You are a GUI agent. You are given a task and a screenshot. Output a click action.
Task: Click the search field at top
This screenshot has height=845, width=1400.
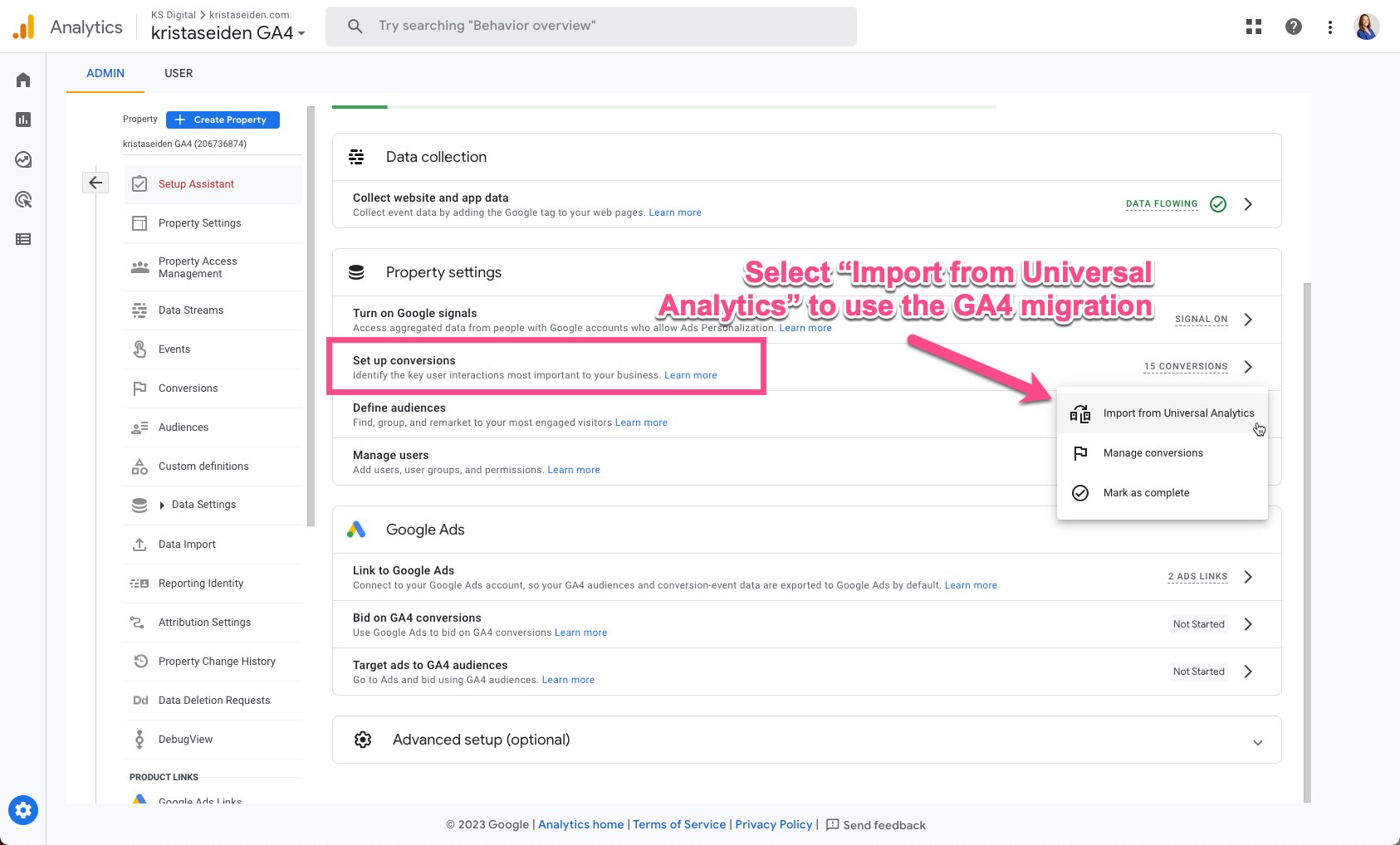[x=591, y=27]
